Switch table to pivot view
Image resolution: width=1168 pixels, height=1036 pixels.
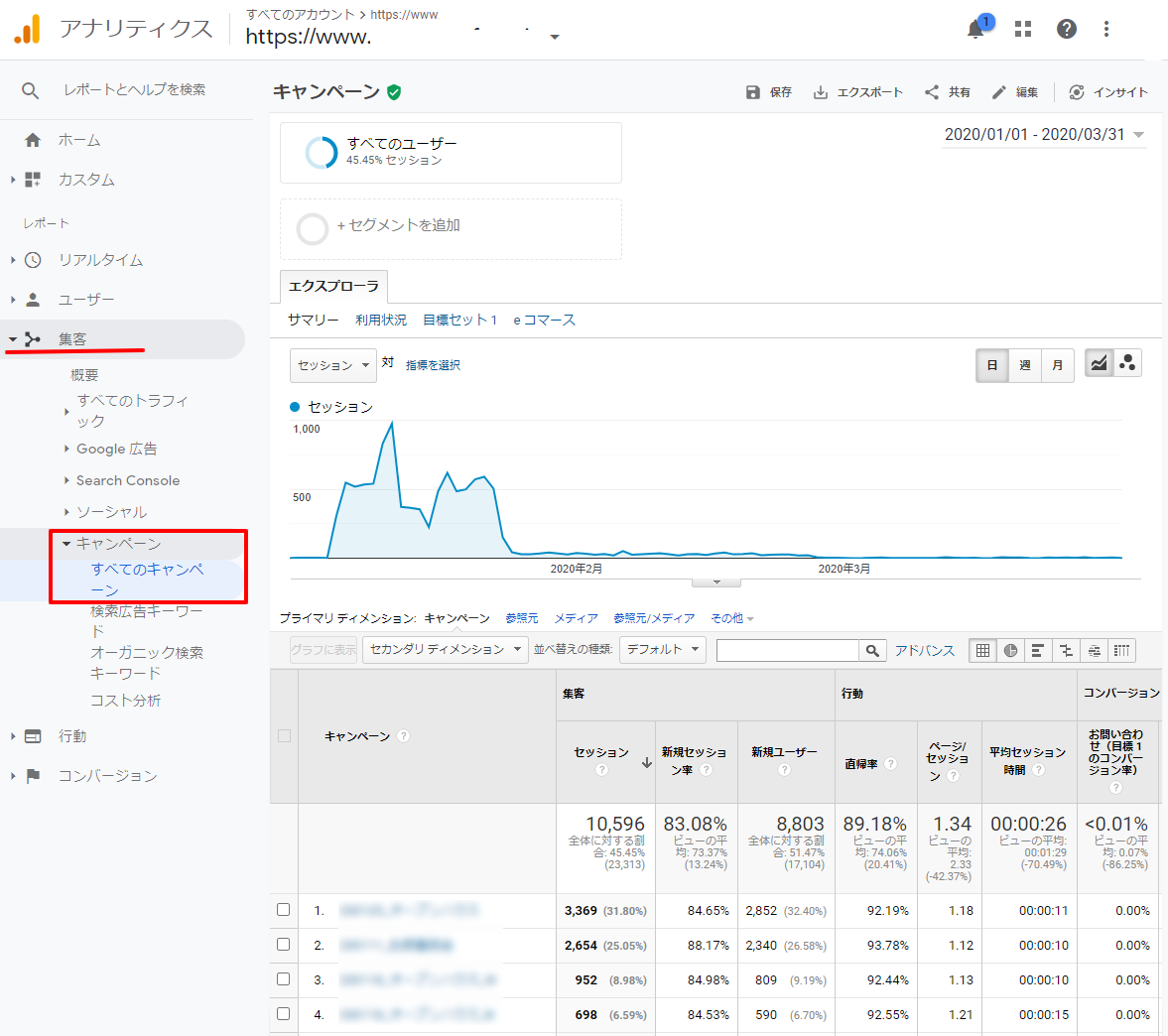[1121, 650]
